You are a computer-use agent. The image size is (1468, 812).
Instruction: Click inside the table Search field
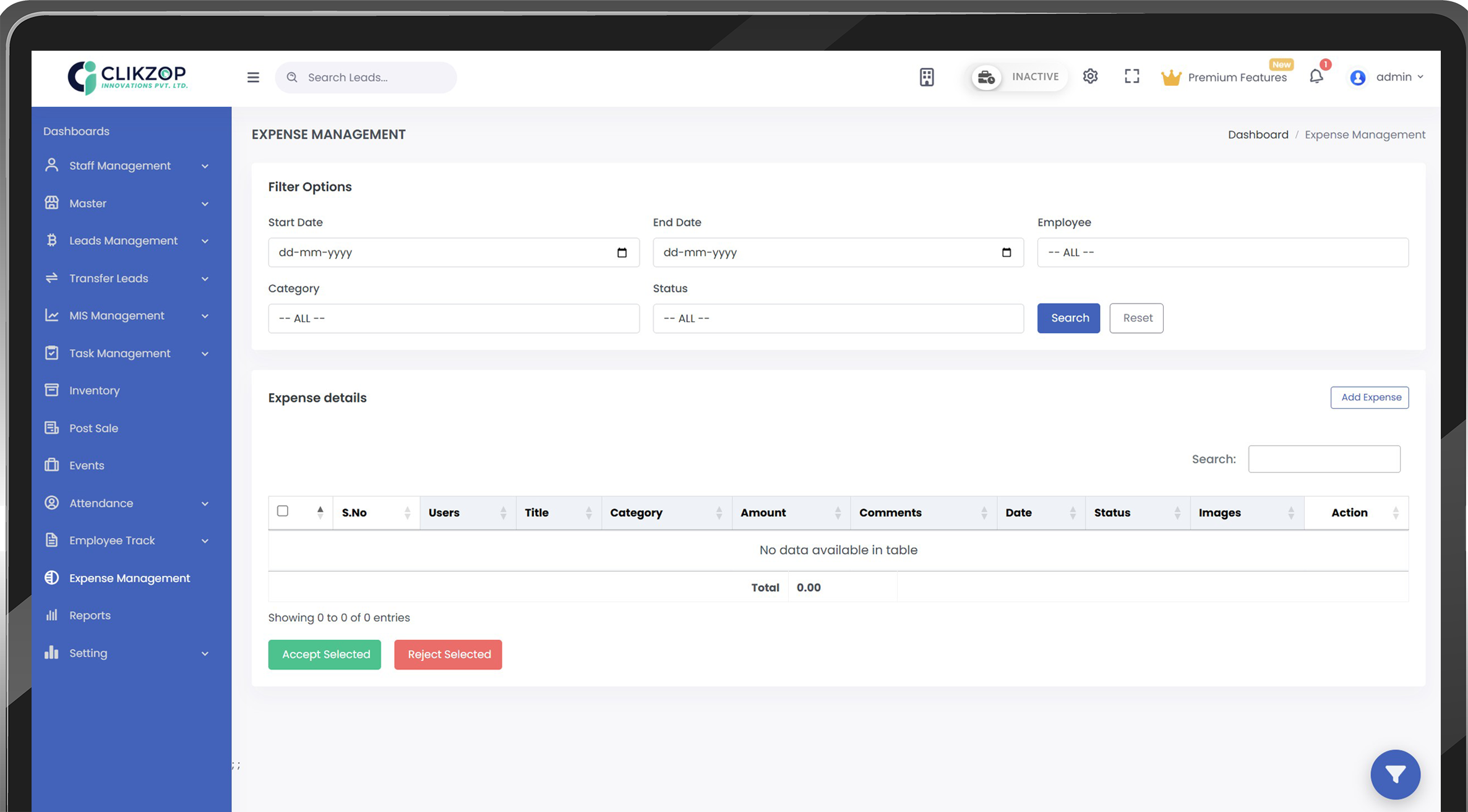pos(1324,459)
